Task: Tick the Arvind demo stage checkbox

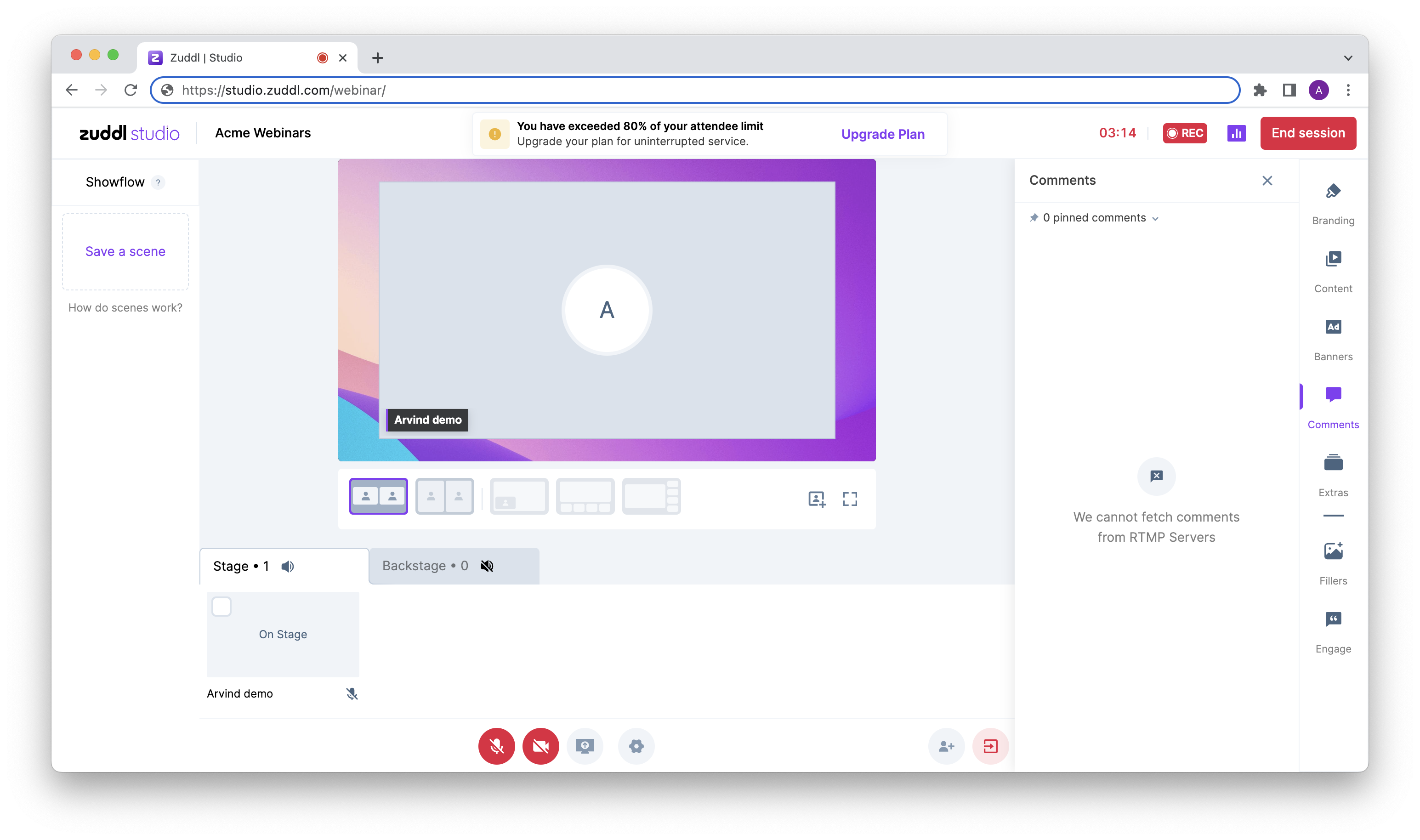Action: tap(222, 607)
